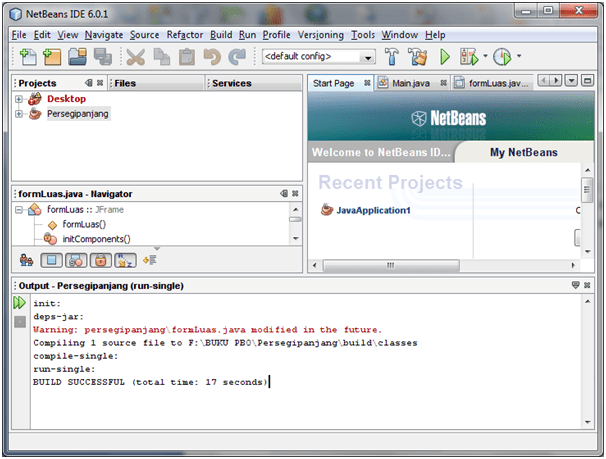Image resolution: width=606 pixels, height=459 pixels.
Task: Toggle Show Non-Public Members filter in Navigator
Action: pos(100,260)
